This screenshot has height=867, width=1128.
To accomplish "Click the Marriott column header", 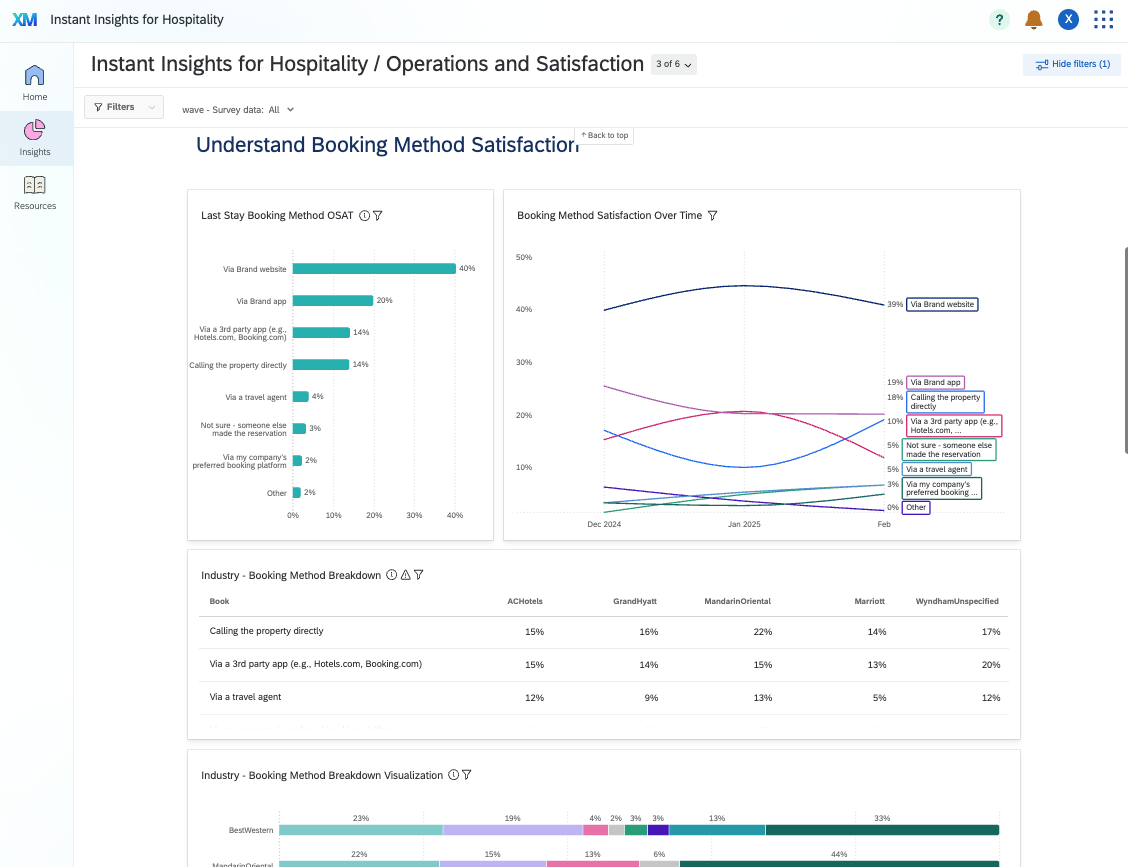I will coord(870,602).
